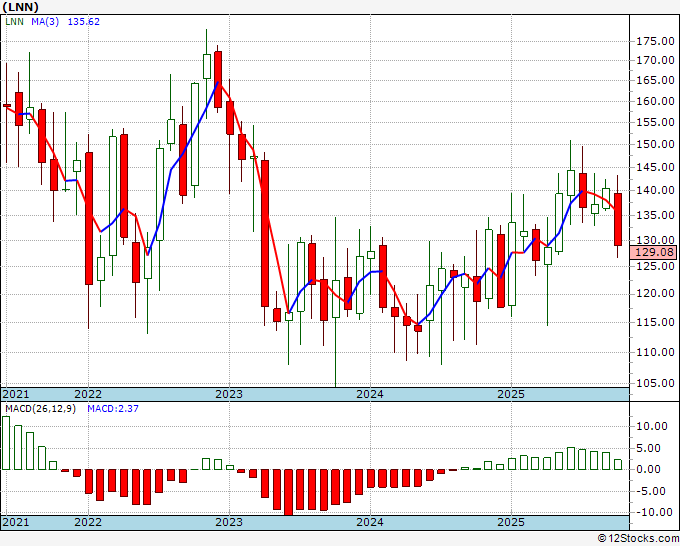
Task: Click the 120.00 price axis label
Action: [655, 294]
